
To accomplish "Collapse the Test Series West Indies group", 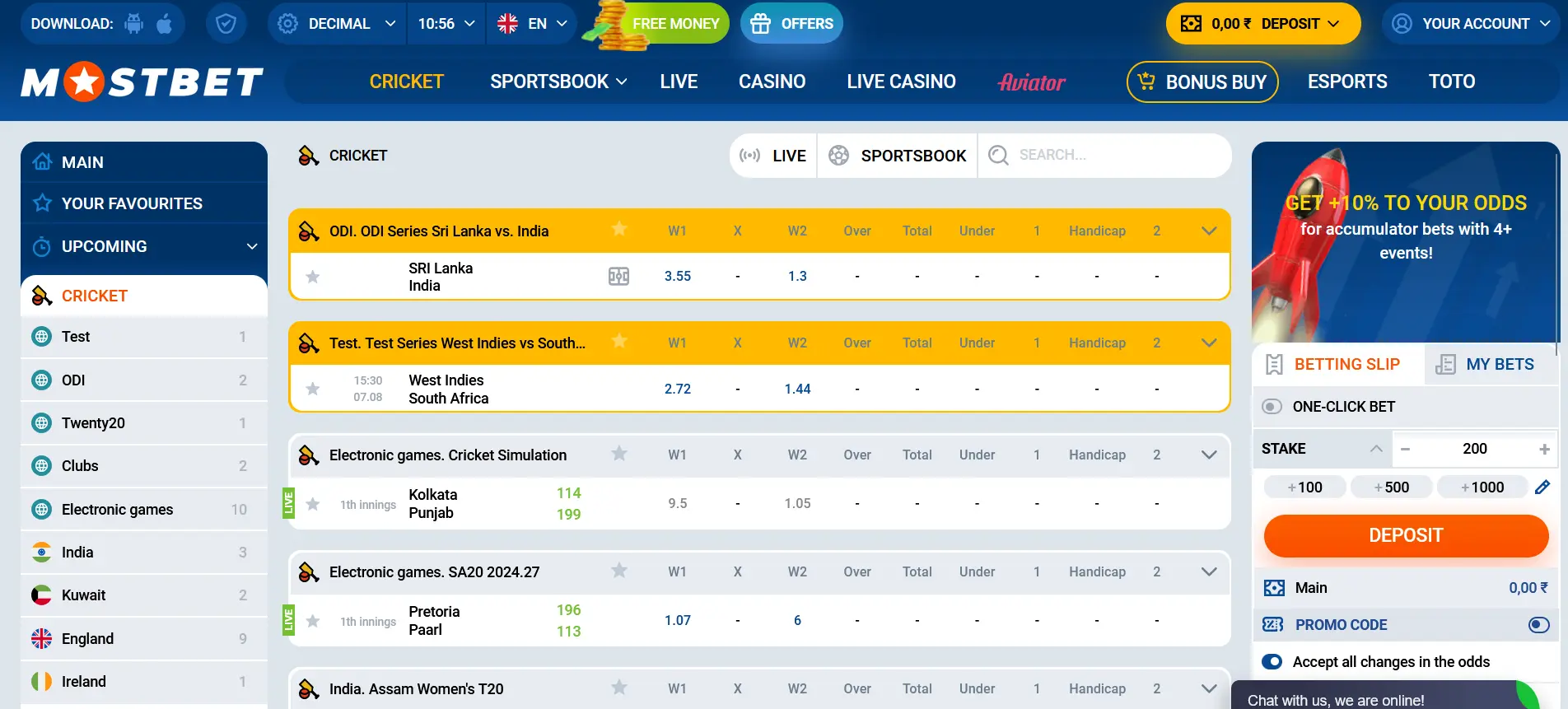I will coord(1209,343).
